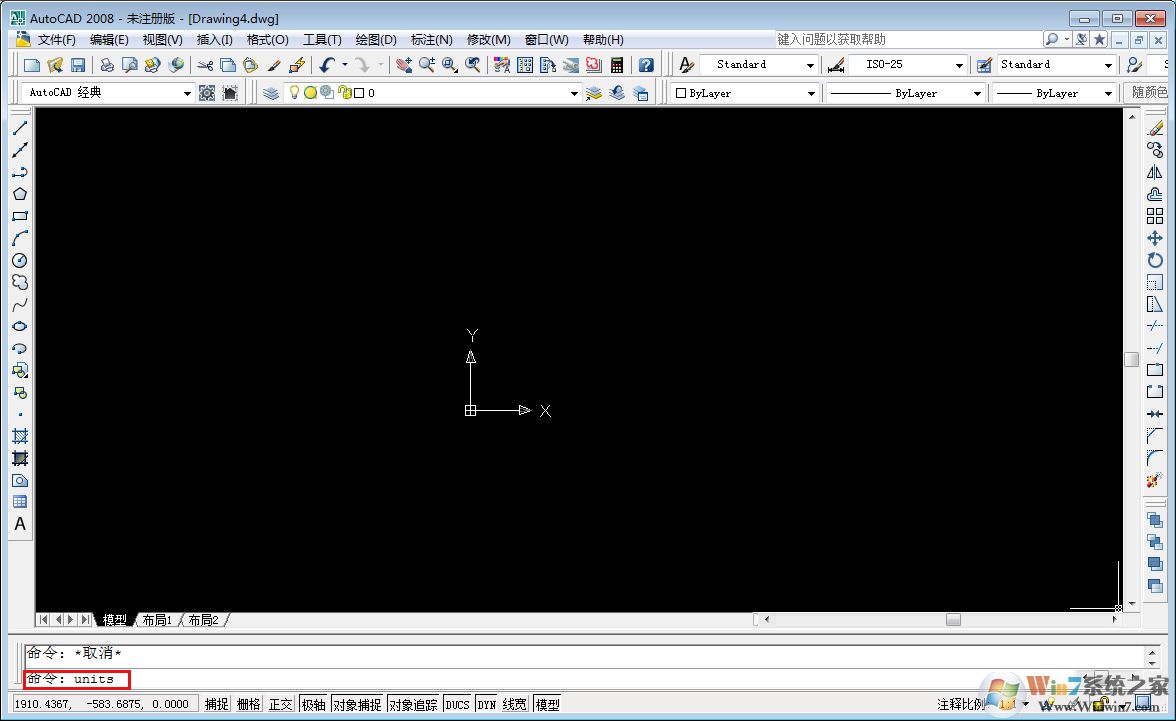This screenshot has width=1176, height=721.
Task: Select the Construction line tool
Action: click(20, 150)
